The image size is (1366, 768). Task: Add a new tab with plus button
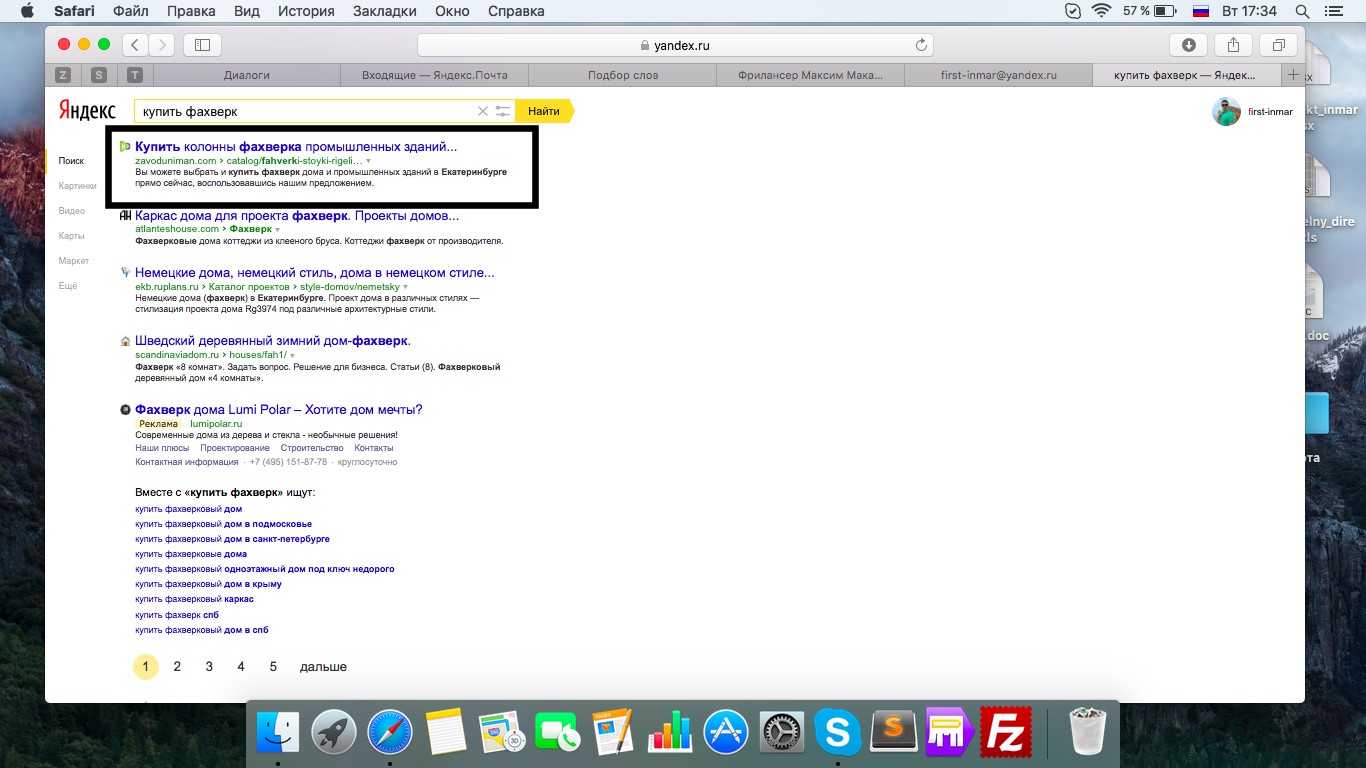[1293, 75]
